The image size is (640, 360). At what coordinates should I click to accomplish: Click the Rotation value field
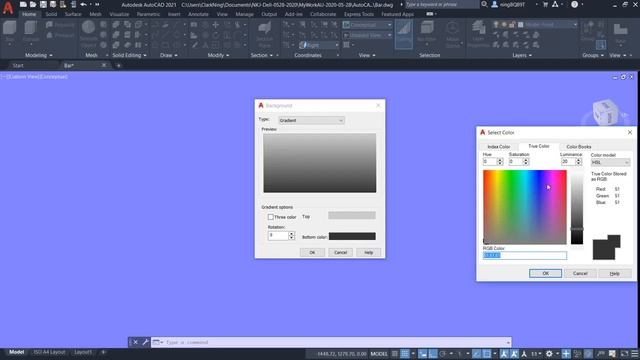tap(278, 235)
